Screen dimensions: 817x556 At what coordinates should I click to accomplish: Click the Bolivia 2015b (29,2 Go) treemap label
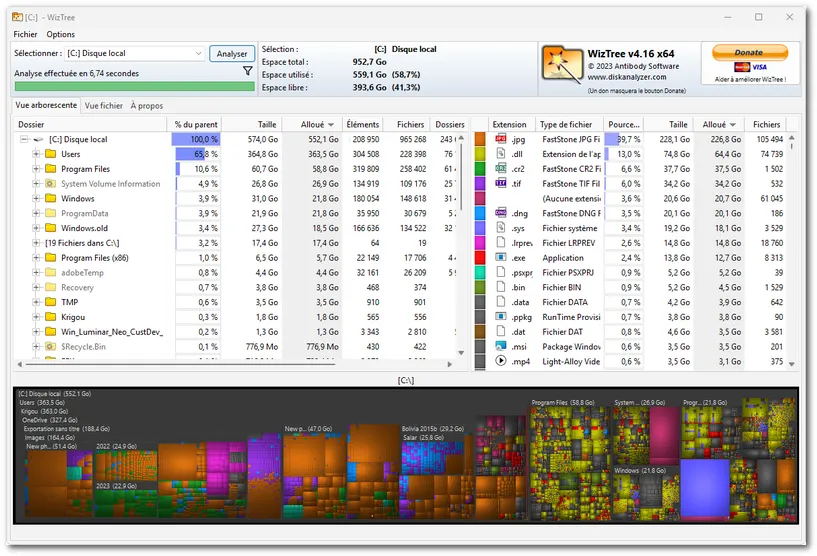tap(432, 429)
